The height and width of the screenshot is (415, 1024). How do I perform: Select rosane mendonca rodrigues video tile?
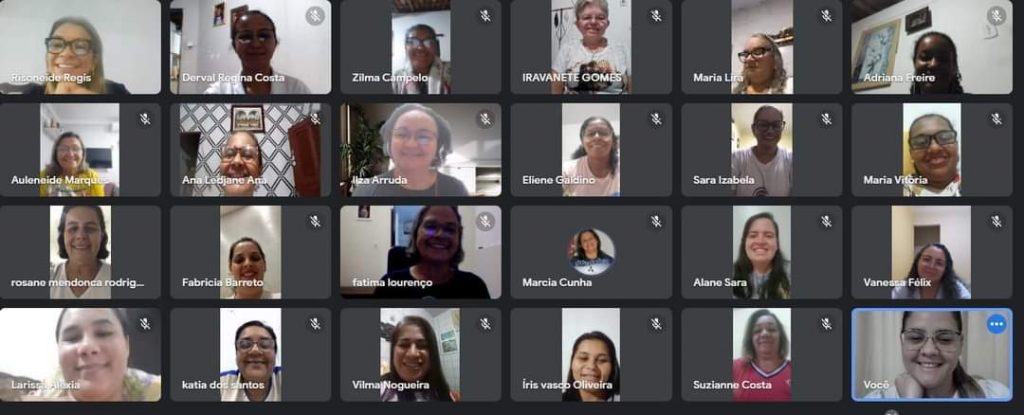tap(80, 252)
